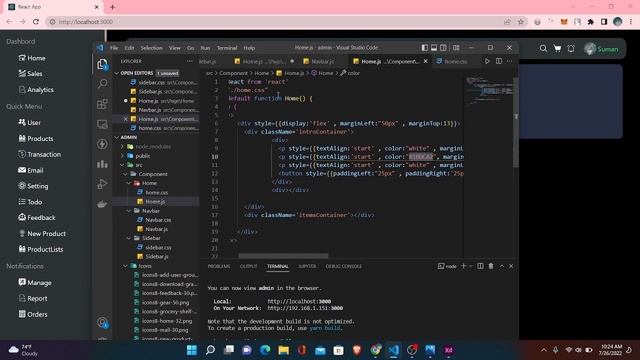Open Navbar.css in the file tree
This screenshot has width=640, height=360.
point(158,220)
